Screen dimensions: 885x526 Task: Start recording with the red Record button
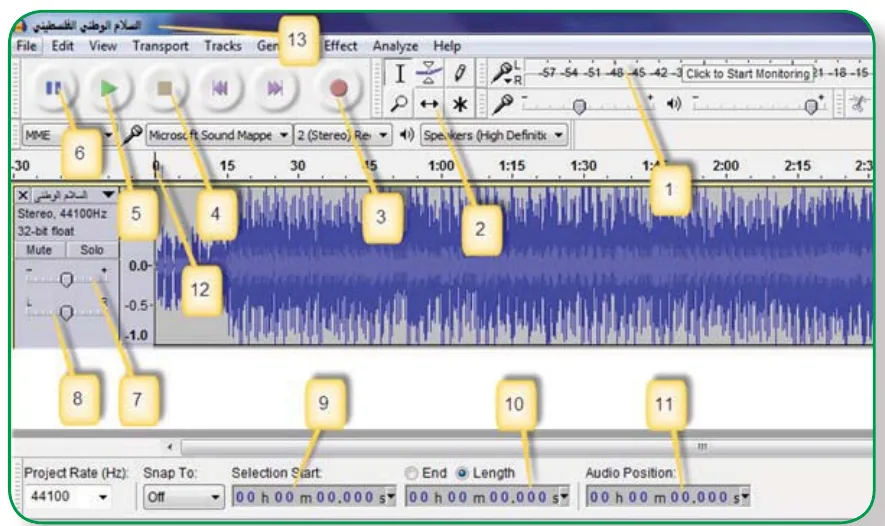click(339, 88)
